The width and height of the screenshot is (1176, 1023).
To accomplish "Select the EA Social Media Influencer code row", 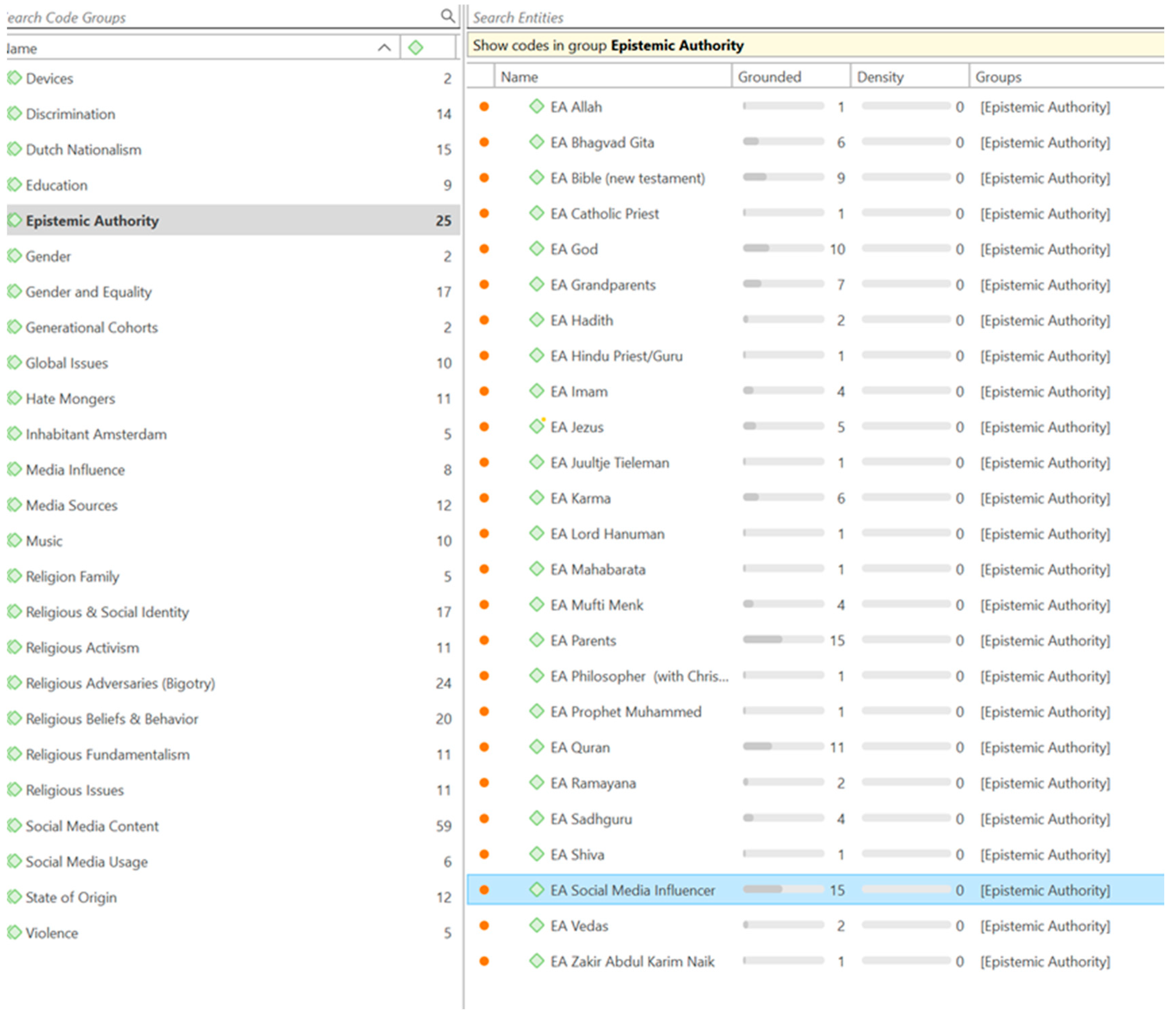I will [x=632, y=889].
